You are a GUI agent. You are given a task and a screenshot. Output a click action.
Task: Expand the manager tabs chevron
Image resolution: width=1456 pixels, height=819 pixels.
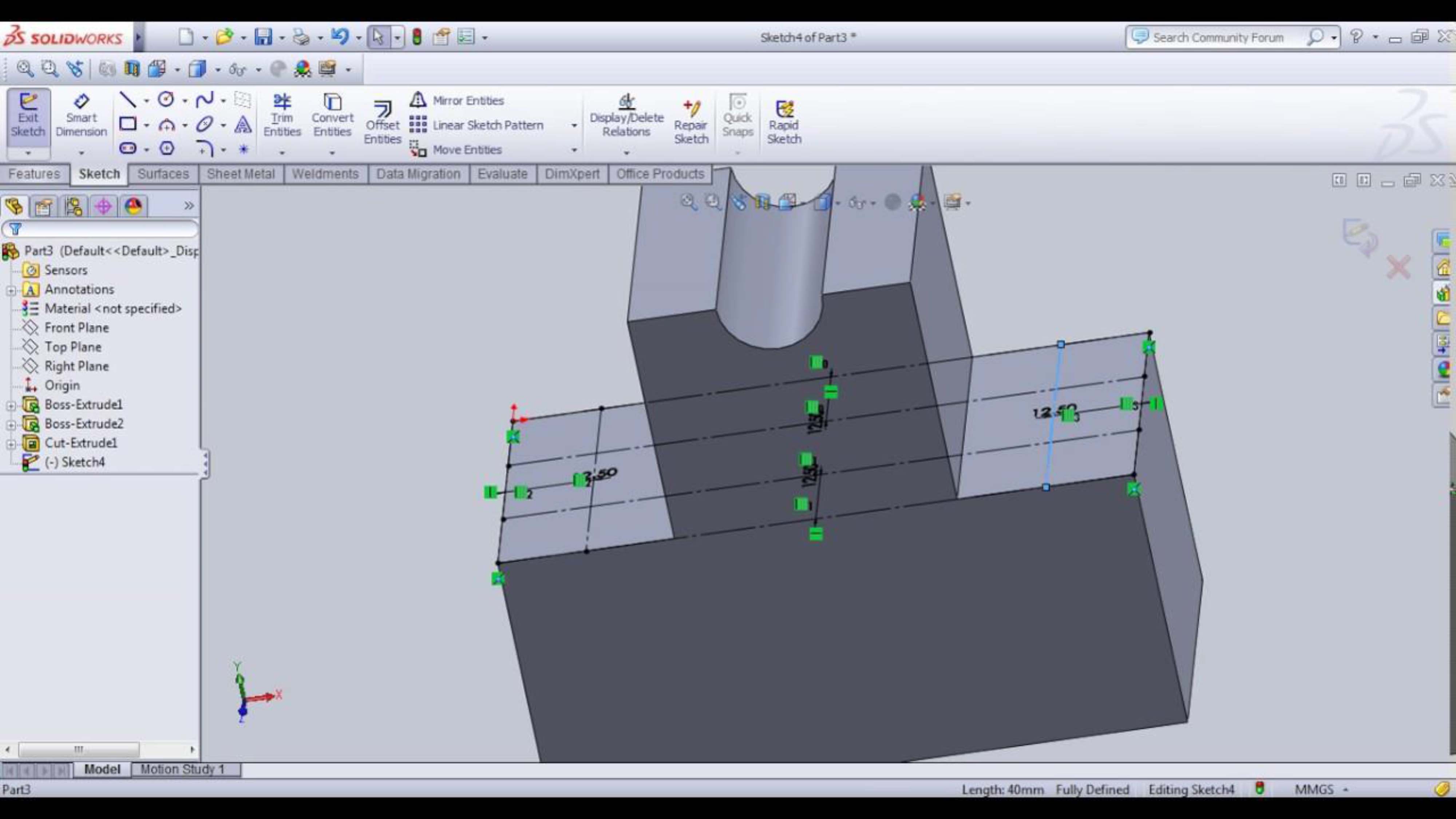pos(189,206)
